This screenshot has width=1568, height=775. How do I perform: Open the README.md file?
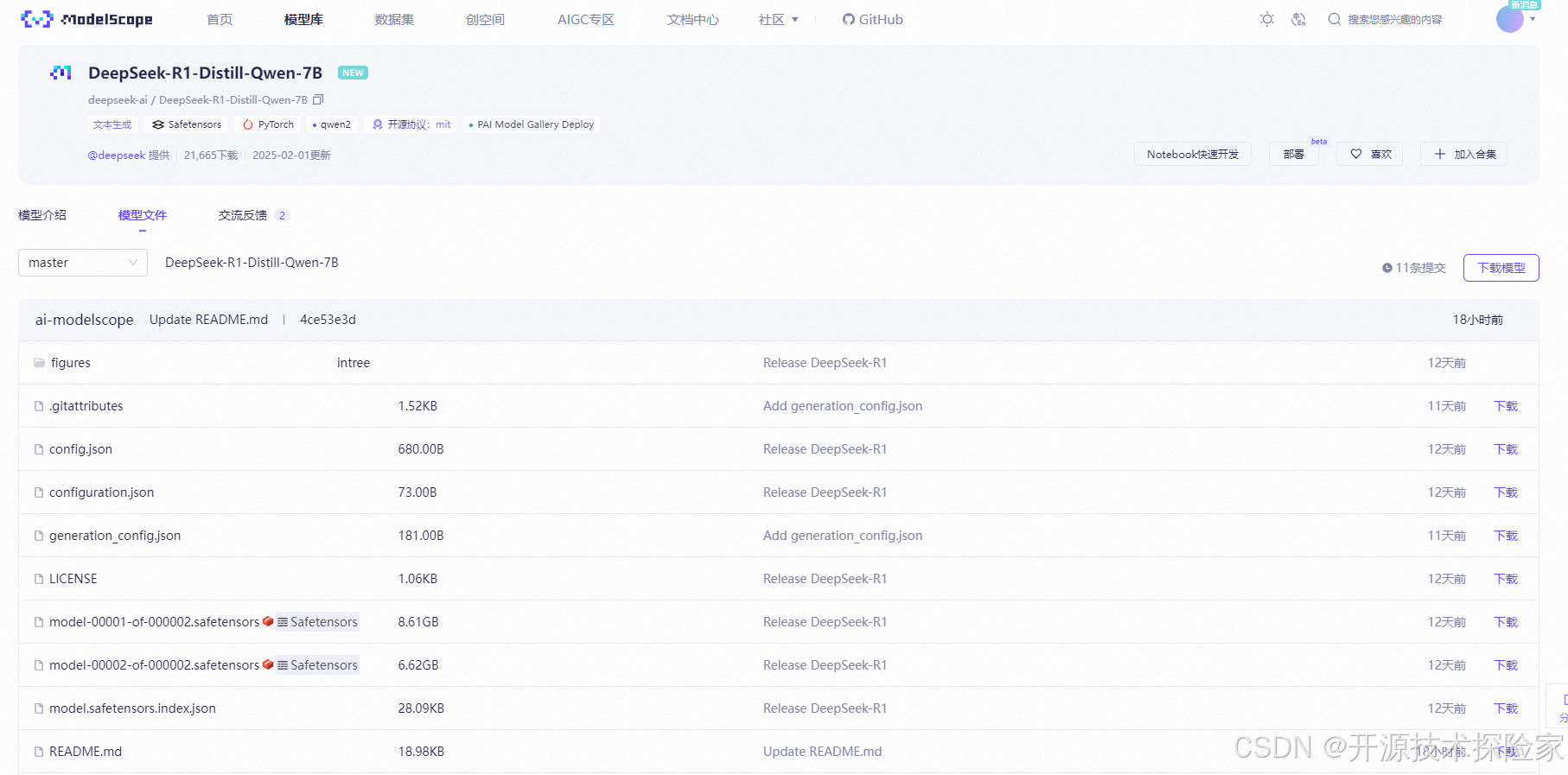[x=85, y=752]
